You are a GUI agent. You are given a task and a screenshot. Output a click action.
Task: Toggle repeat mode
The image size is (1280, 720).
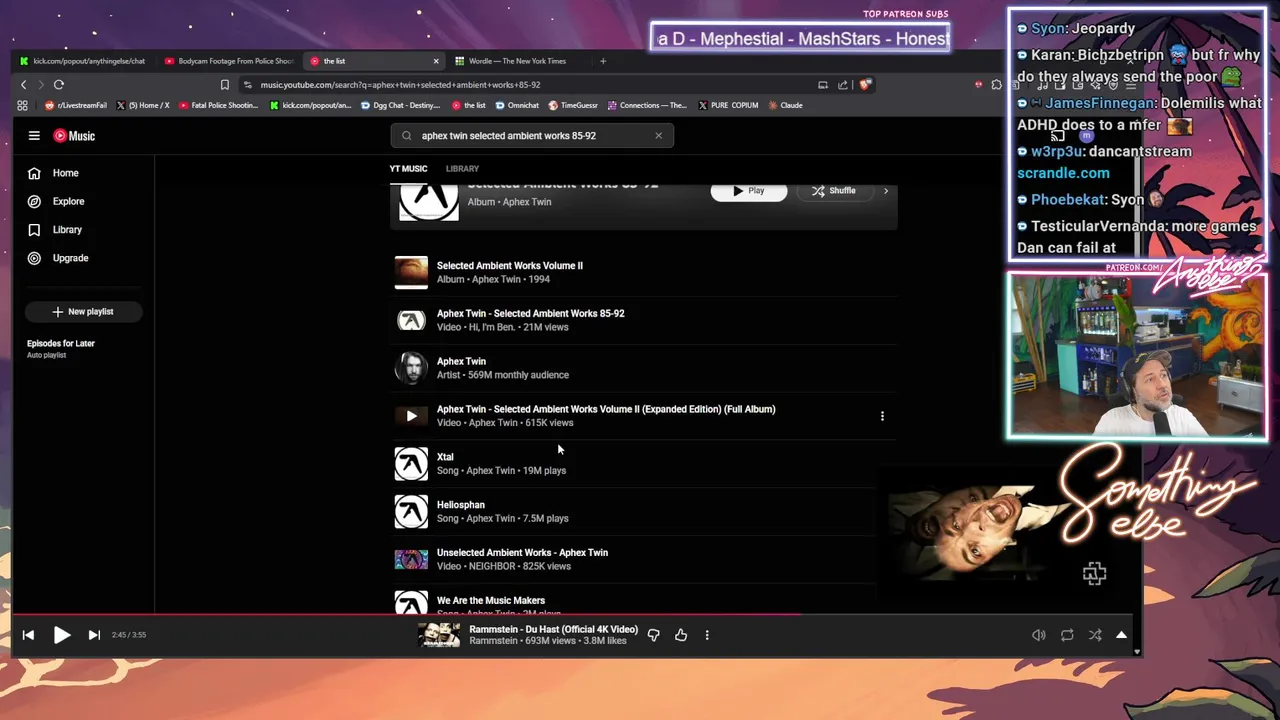click(x=1067, y=635)
